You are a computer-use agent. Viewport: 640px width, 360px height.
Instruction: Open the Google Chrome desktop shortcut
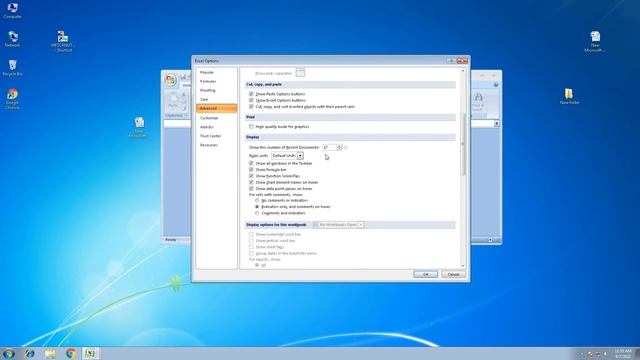(12, 99)
